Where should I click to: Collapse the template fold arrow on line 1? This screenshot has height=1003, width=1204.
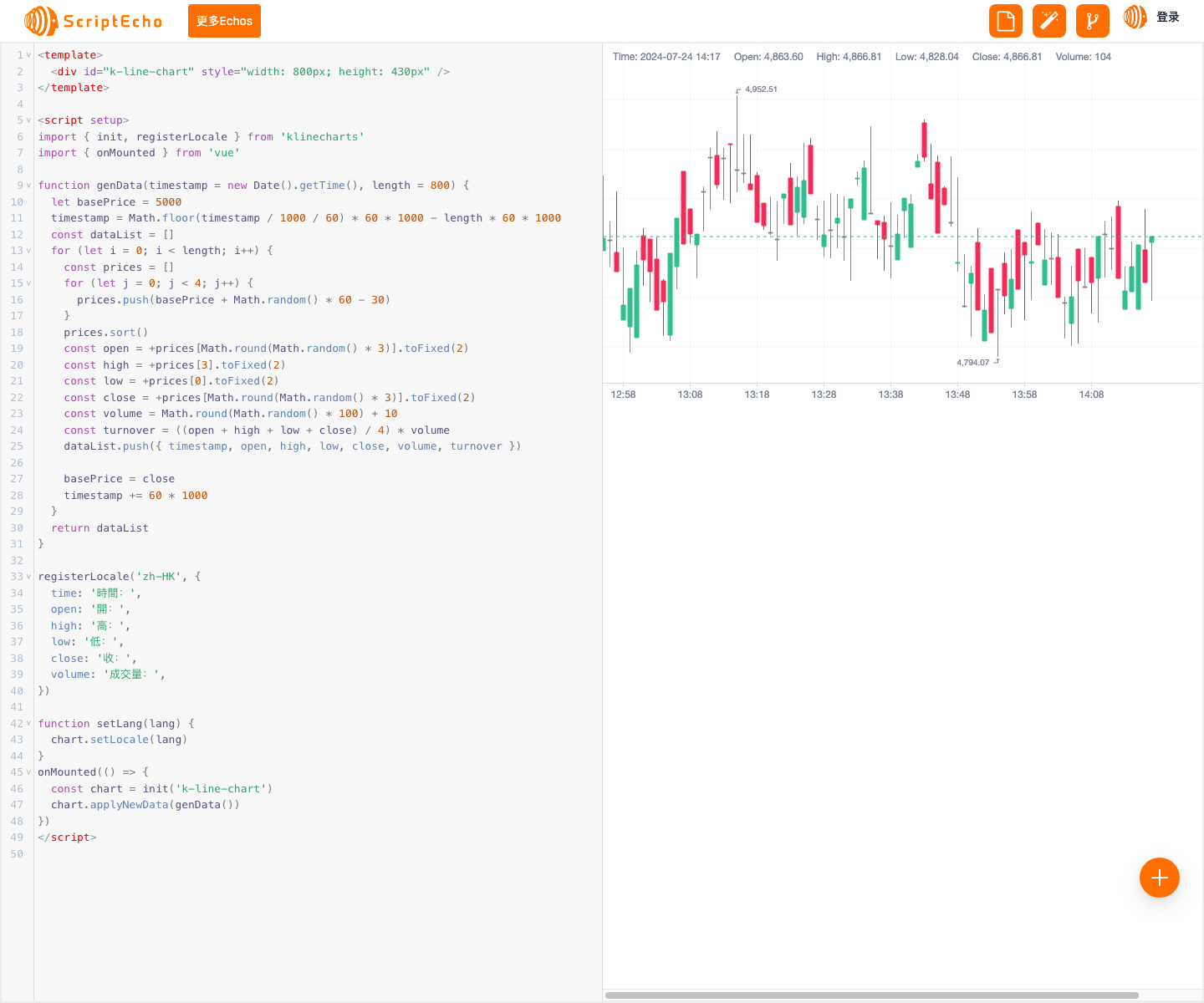[x=28, y=55]
